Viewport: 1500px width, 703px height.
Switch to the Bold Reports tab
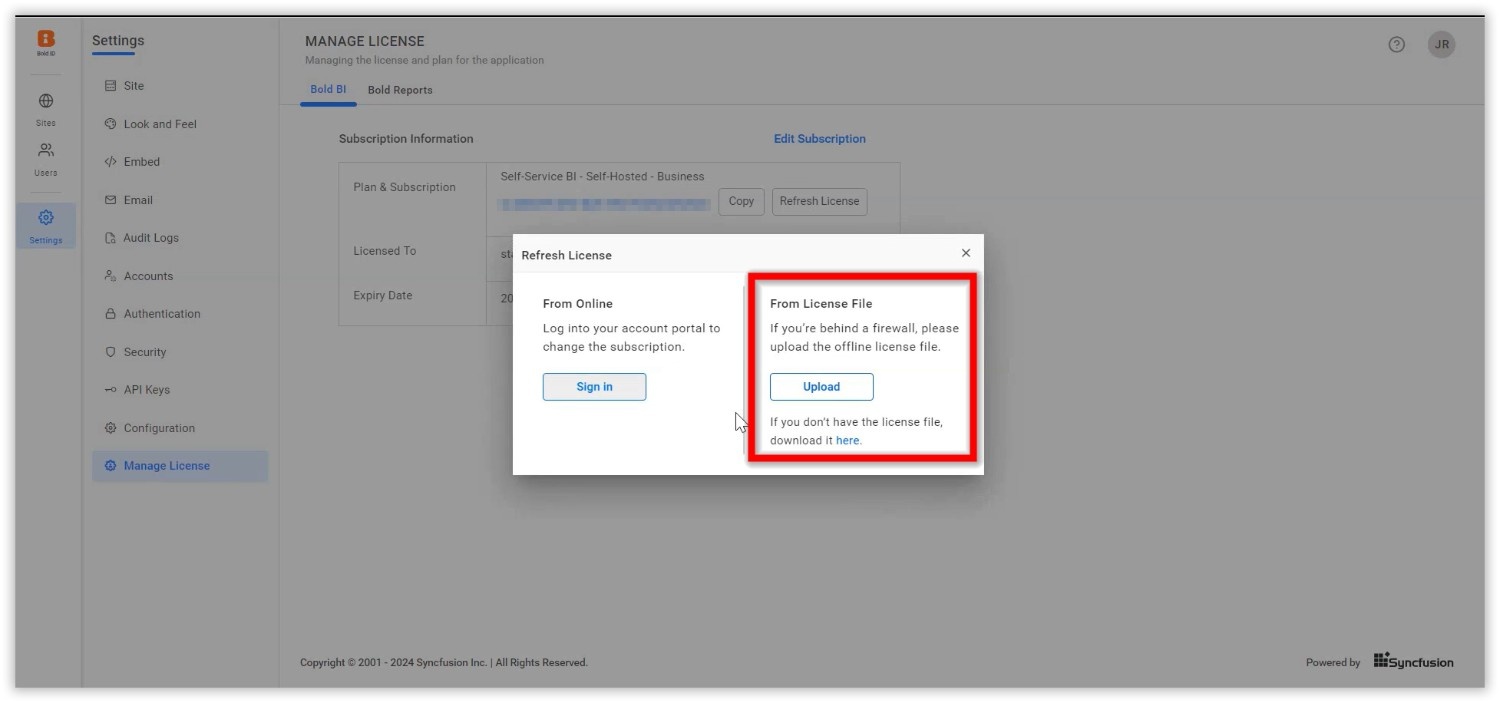coord(400,90)
